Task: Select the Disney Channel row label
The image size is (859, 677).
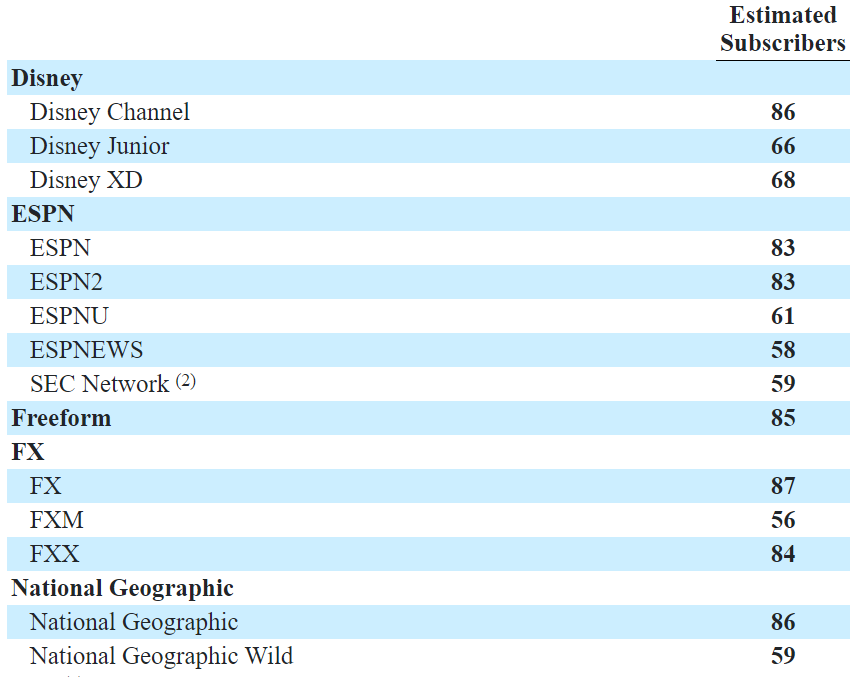Action: (110, 112)
